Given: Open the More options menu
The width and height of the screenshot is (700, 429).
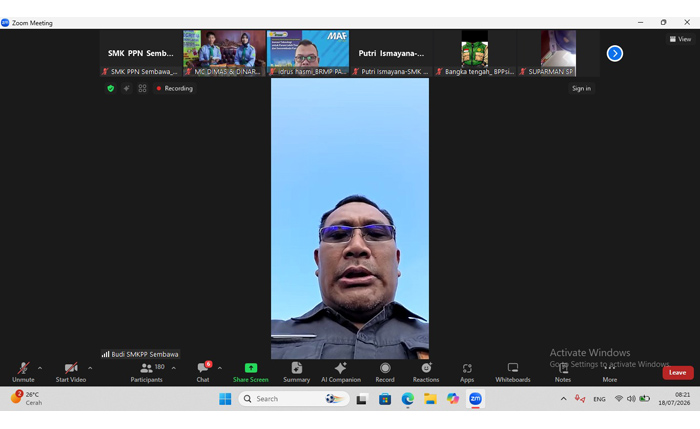Looking at the screenshot, I should (609, 372).
